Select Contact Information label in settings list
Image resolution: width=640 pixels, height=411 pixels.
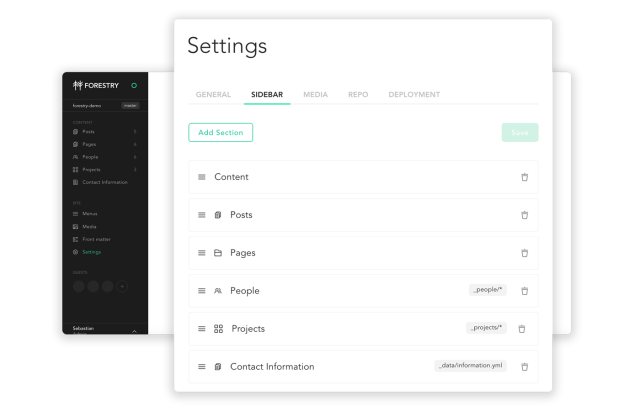click(272, 367)
